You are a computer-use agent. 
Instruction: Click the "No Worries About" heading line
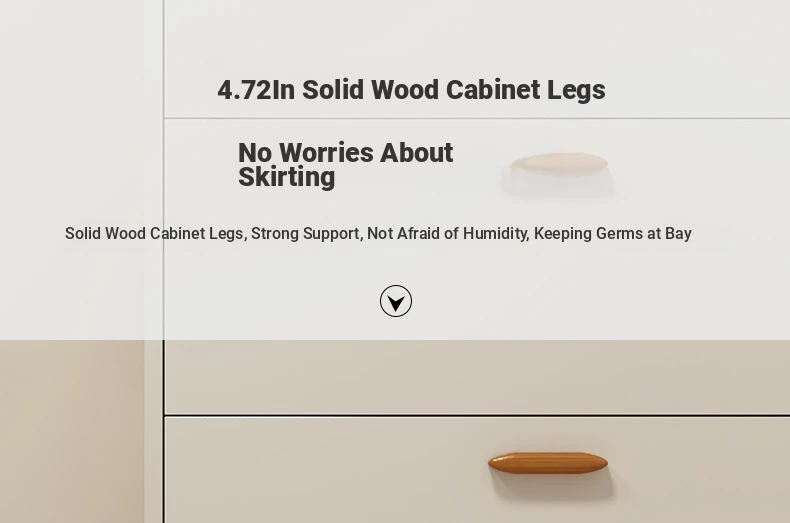(x=346, y=153)
